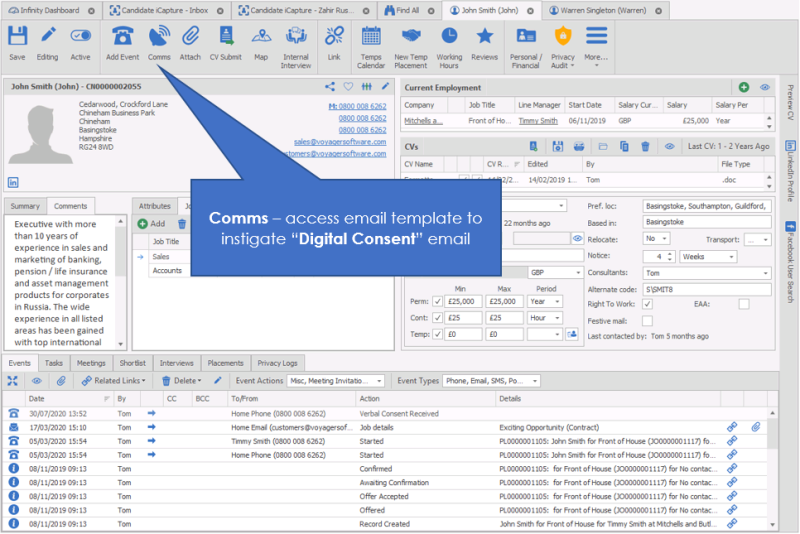Add new Current Employment with green plus
800x534 pixels.
pos(743,88)
